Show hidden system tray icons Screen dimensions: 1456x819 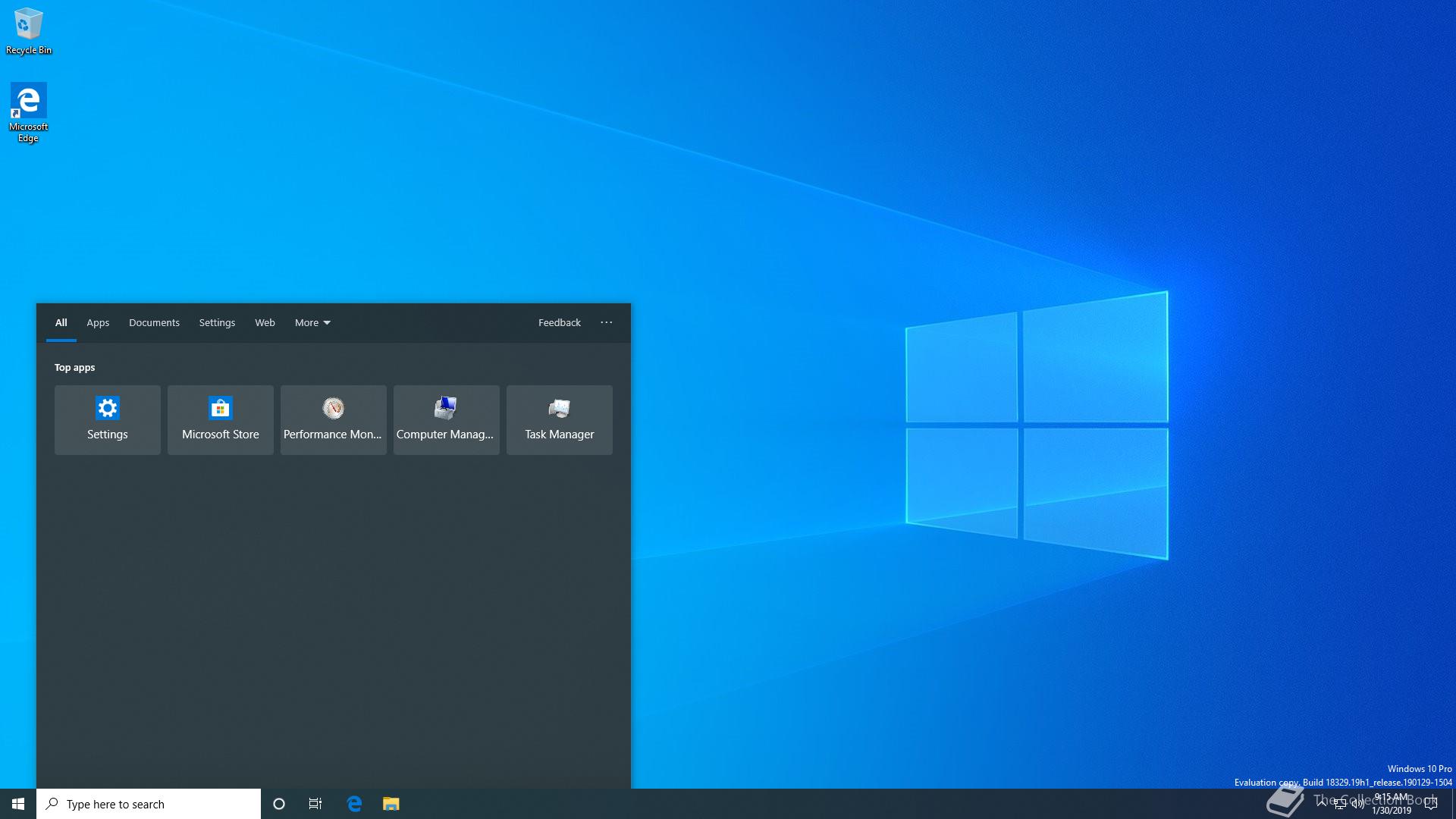pyautogui.click(x=1322, y=803)
